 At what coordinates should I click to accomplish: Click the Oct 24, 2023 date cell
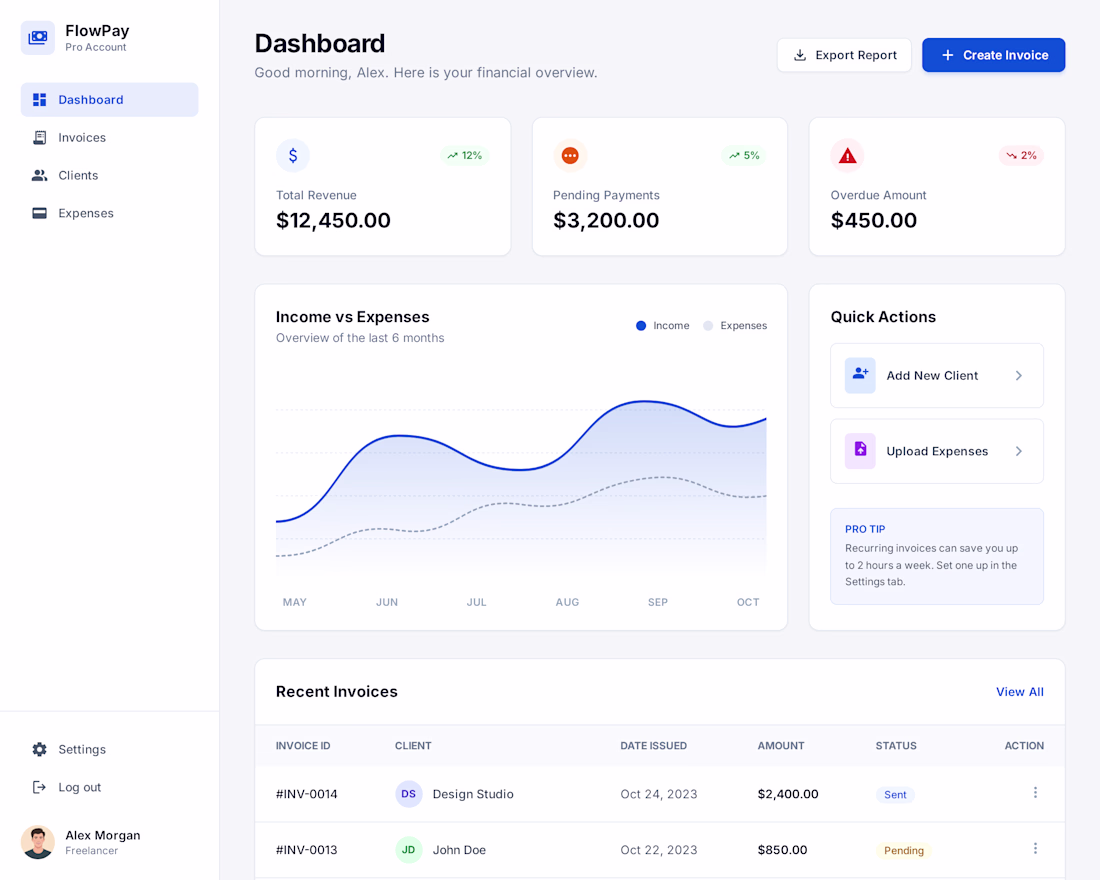point(659,794)
